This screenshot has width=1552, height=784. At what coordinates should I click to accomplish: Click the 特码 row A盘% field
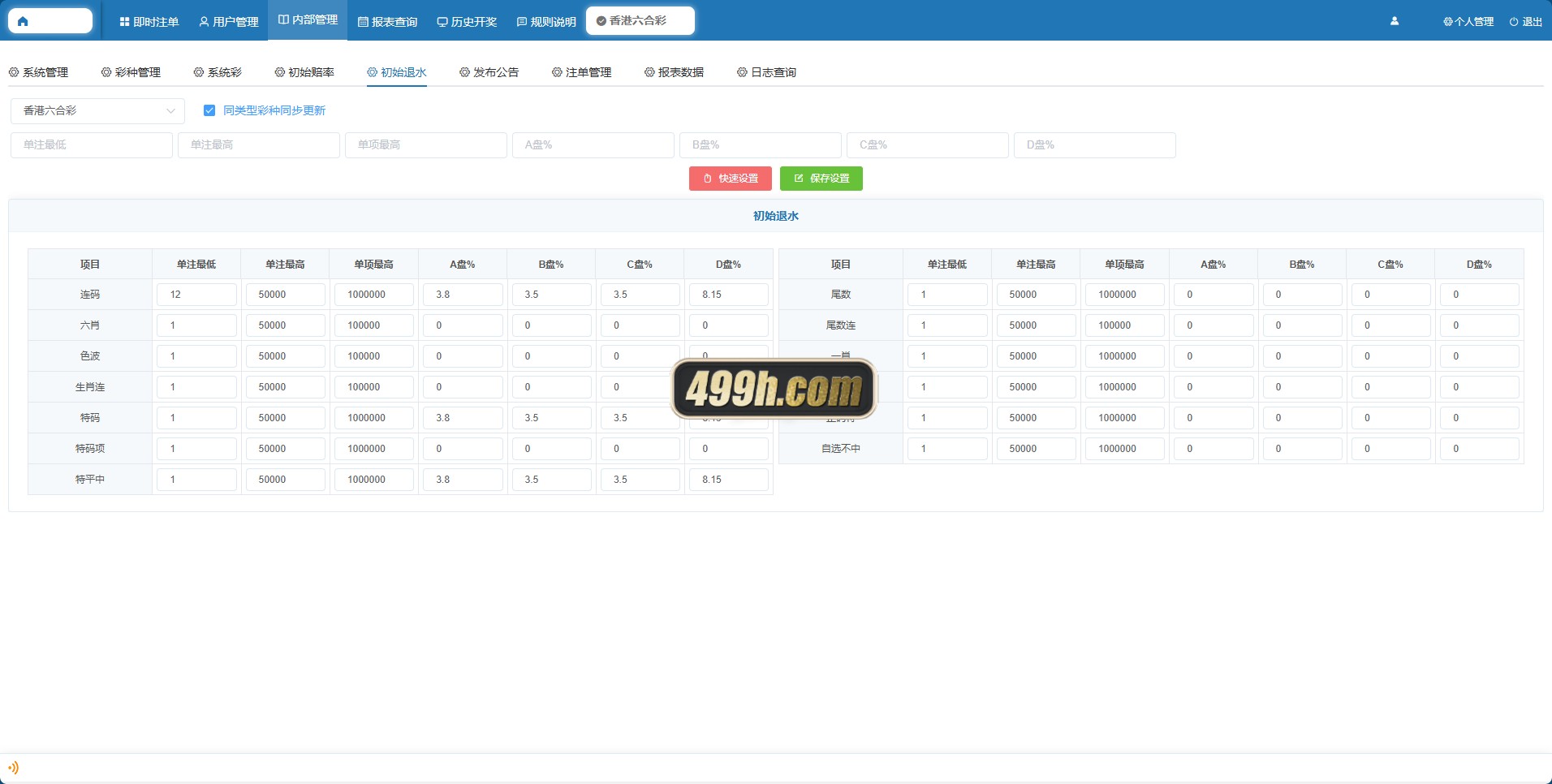coord(463,418)
